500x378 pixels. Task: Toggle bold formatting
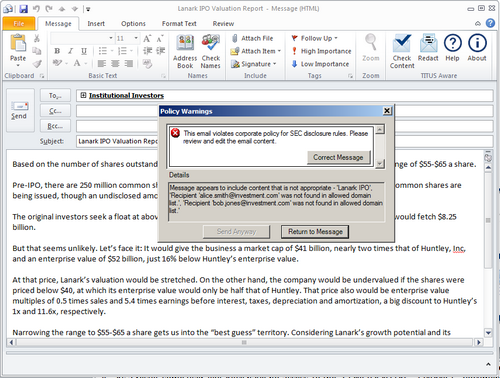pyautogui.click(x=57, y=51)
